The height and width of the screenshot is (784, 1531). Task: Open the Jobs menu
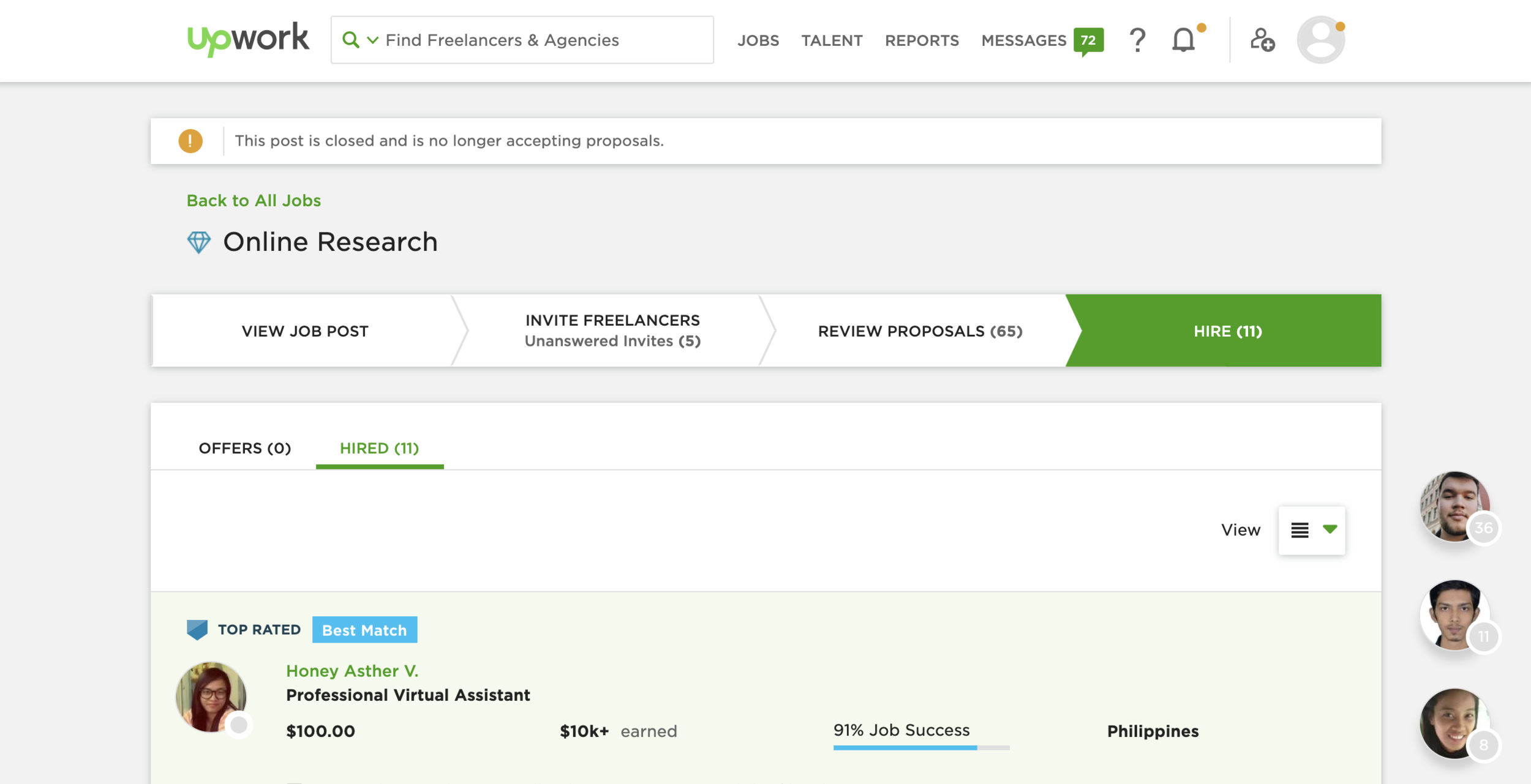[x=758, y=40]
